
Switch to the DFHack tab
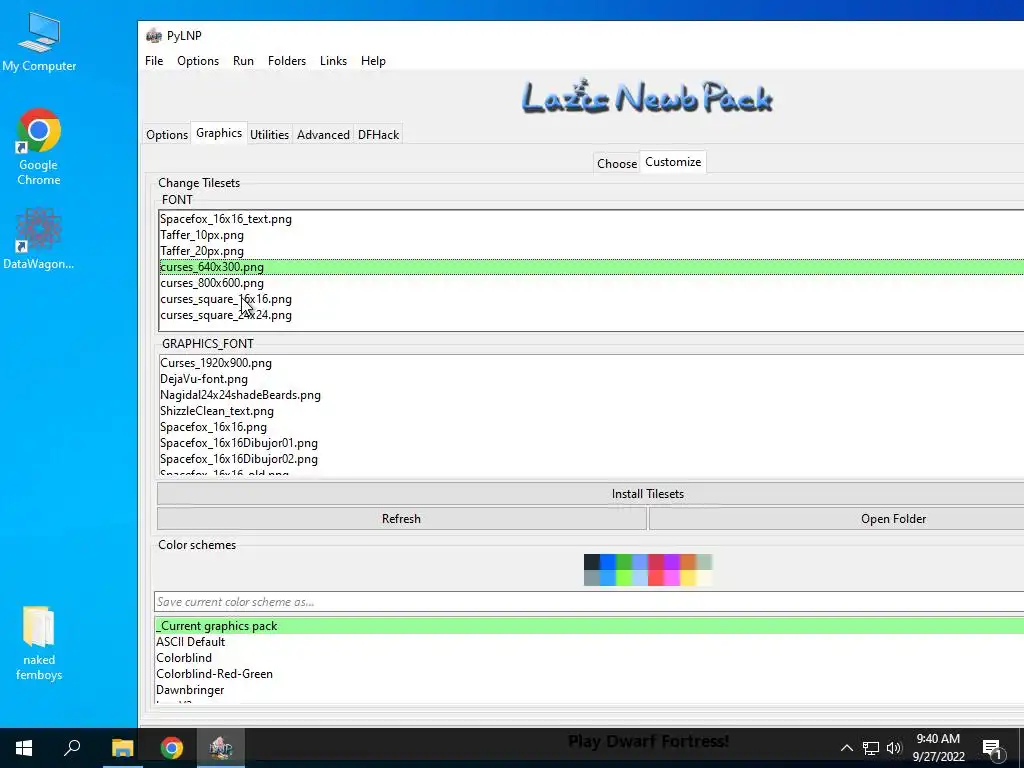click(378, 135)
